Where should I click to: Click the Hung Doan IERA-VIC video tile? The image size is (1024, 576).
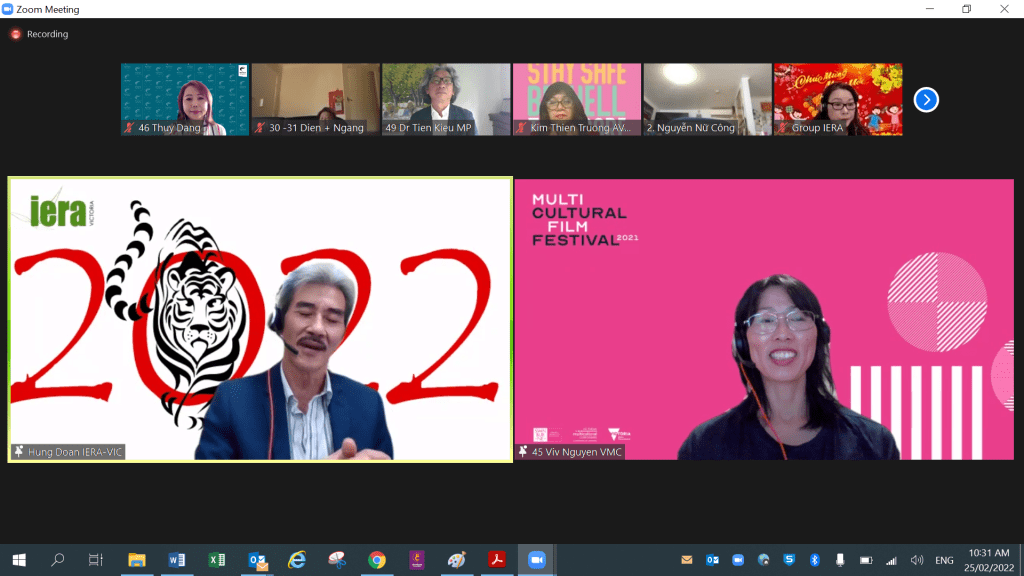(x=260, y=319)
